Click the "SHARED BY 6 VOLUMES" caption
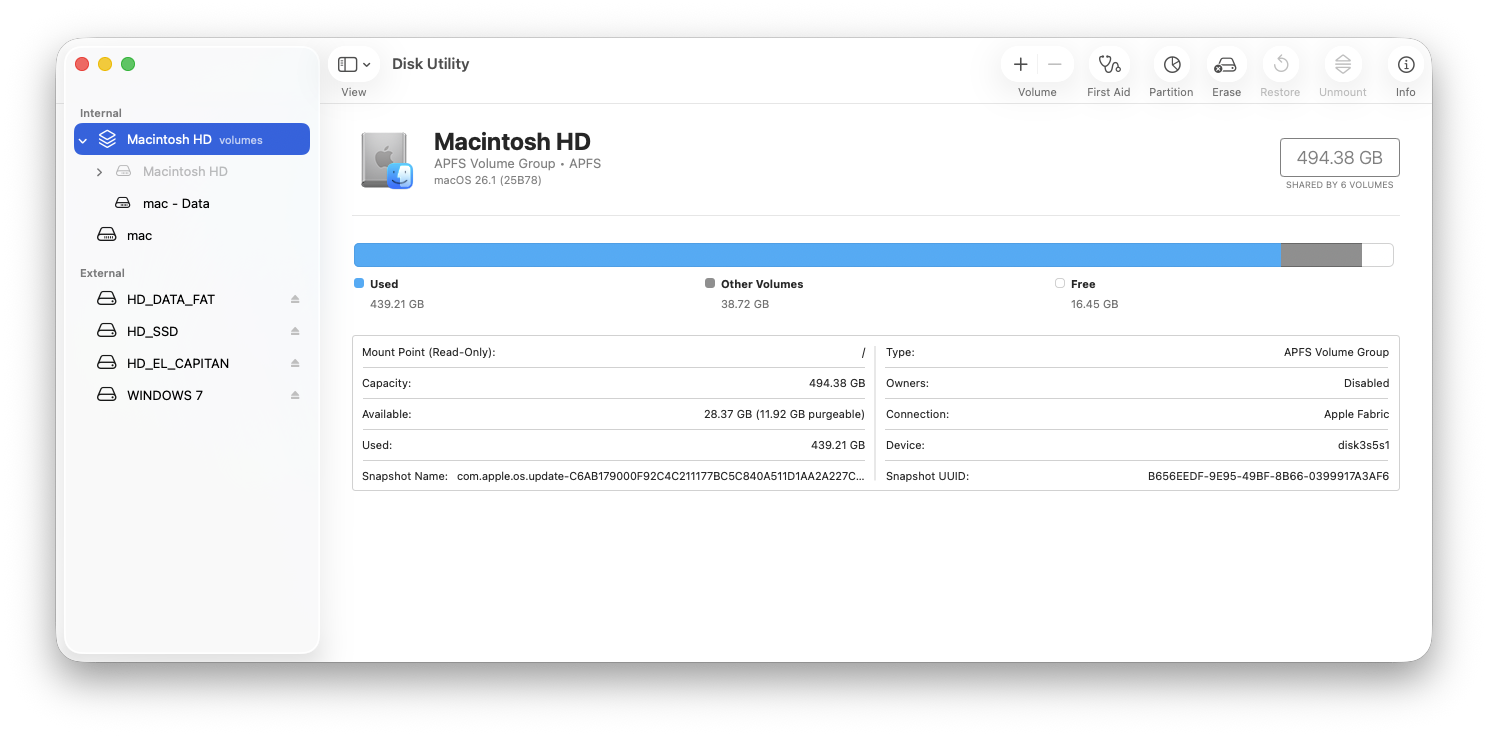 pos(1340,185)
